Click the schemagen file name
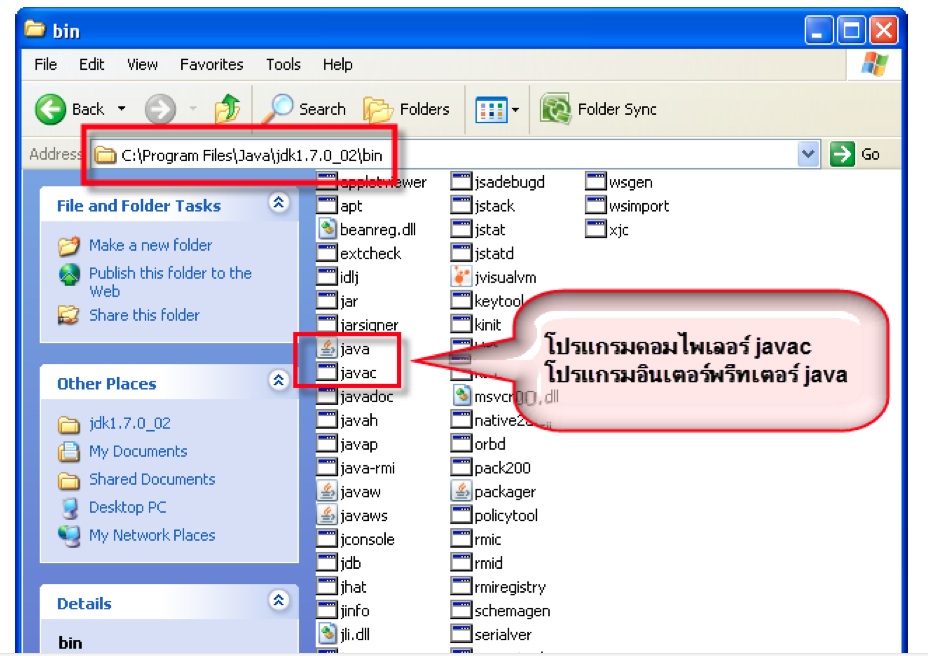 [512, 611]
